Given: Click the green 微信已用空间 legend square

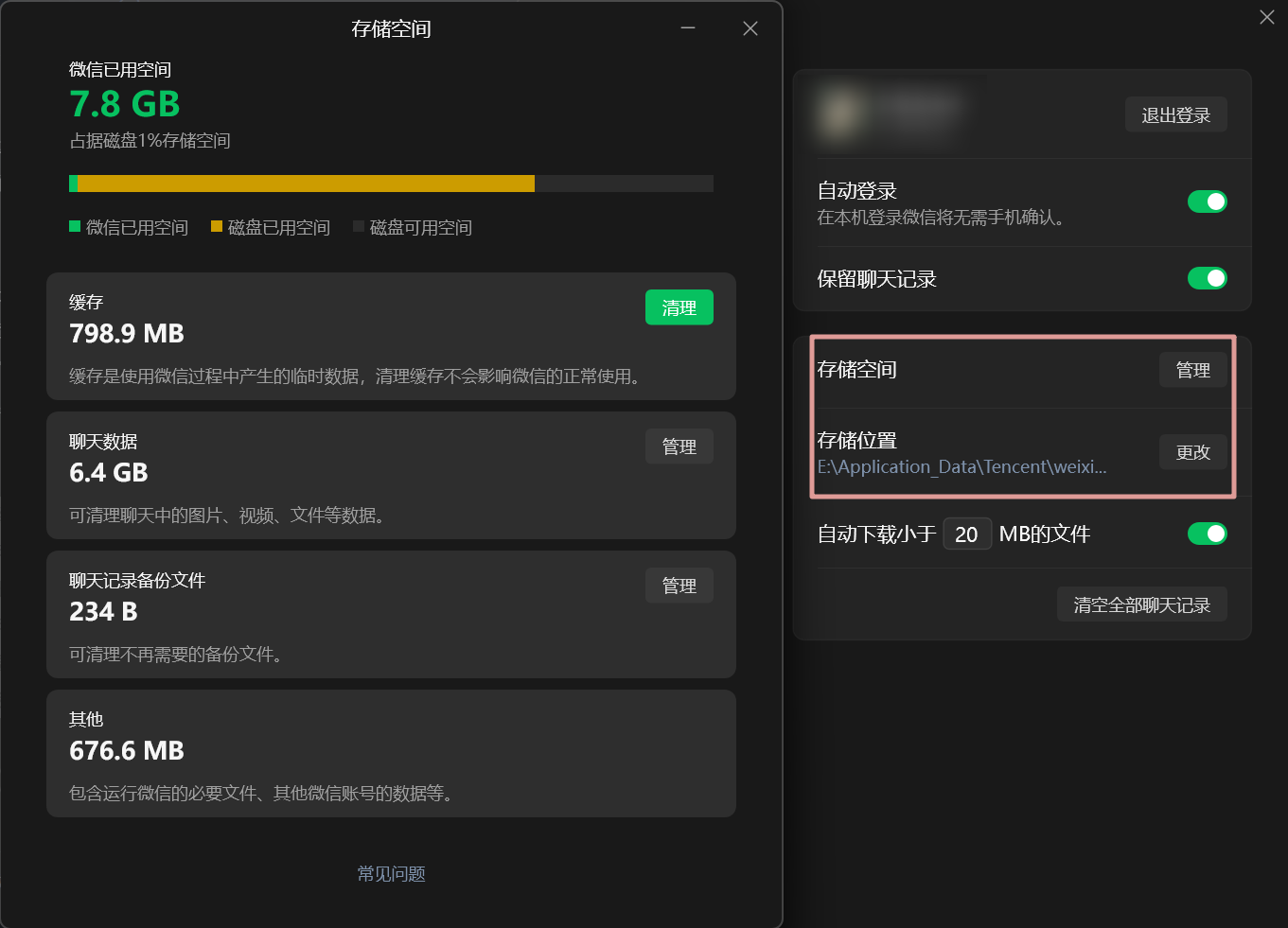Looking at the screenshot, I should (x=75, y=226).
